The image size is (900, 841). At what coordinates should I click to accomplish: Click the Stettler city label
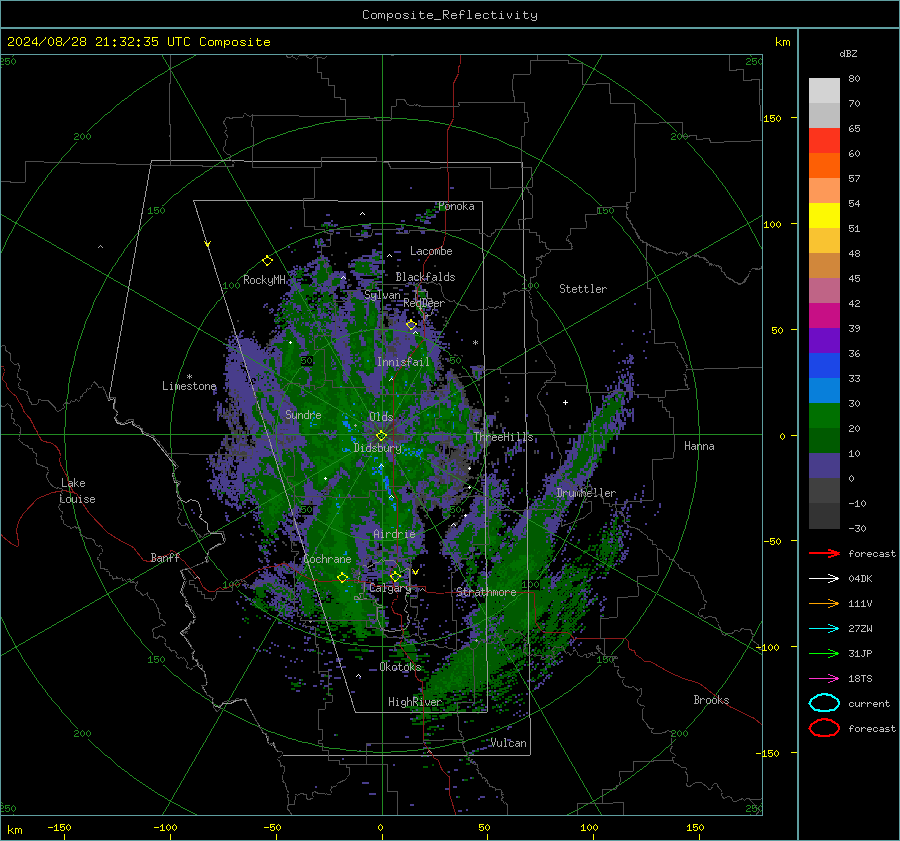click(x=583, y=289)
